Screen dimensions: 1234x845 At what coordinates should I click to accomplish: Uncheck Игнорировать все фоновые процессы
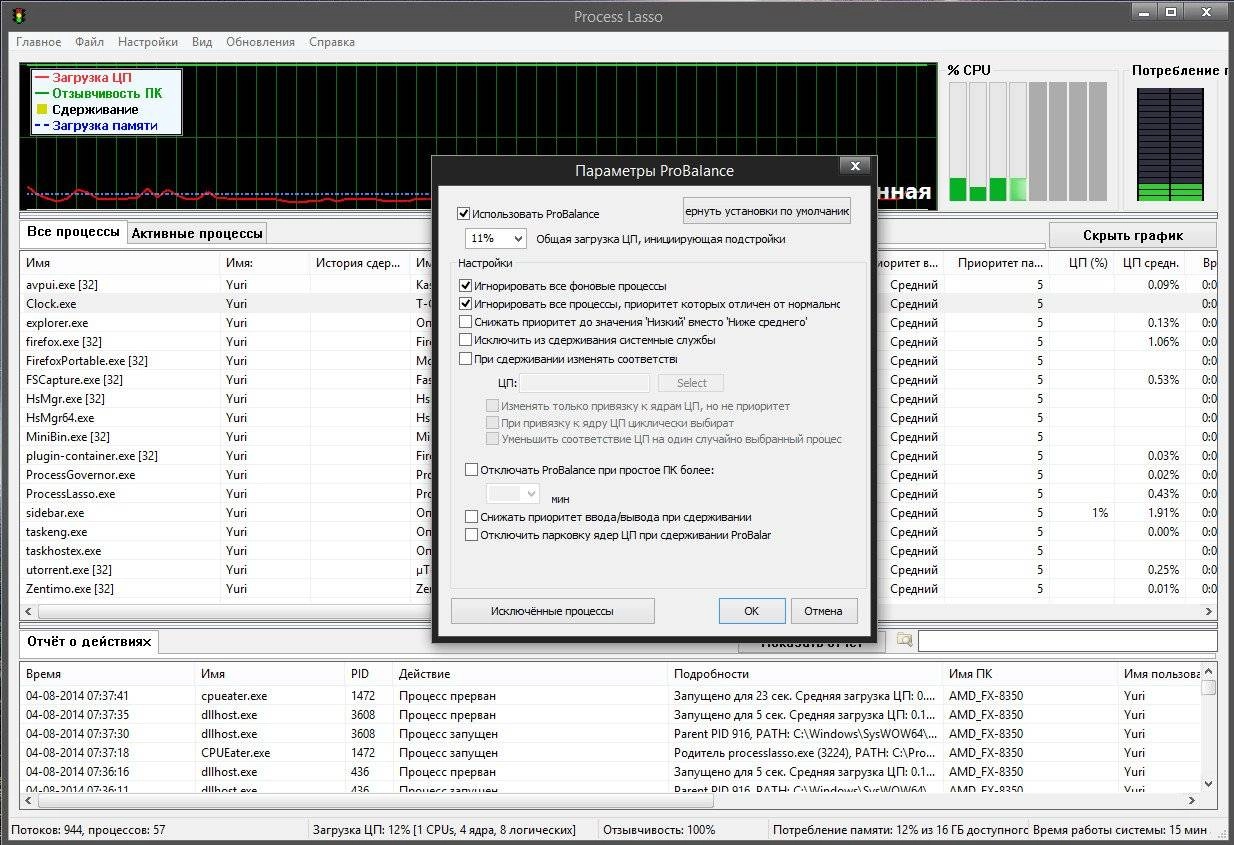[x=465, y=286]
